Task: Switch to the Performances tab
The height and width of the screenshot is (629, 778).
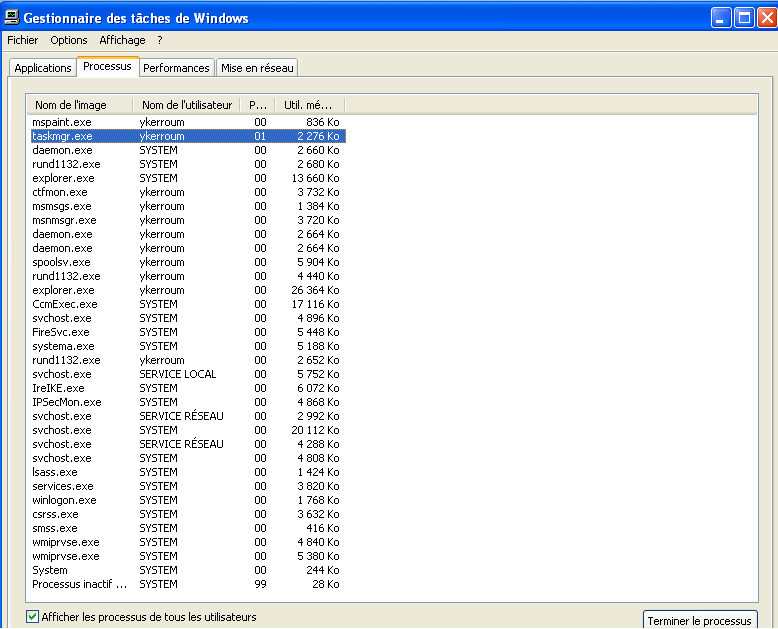Action: pos(176,68)
